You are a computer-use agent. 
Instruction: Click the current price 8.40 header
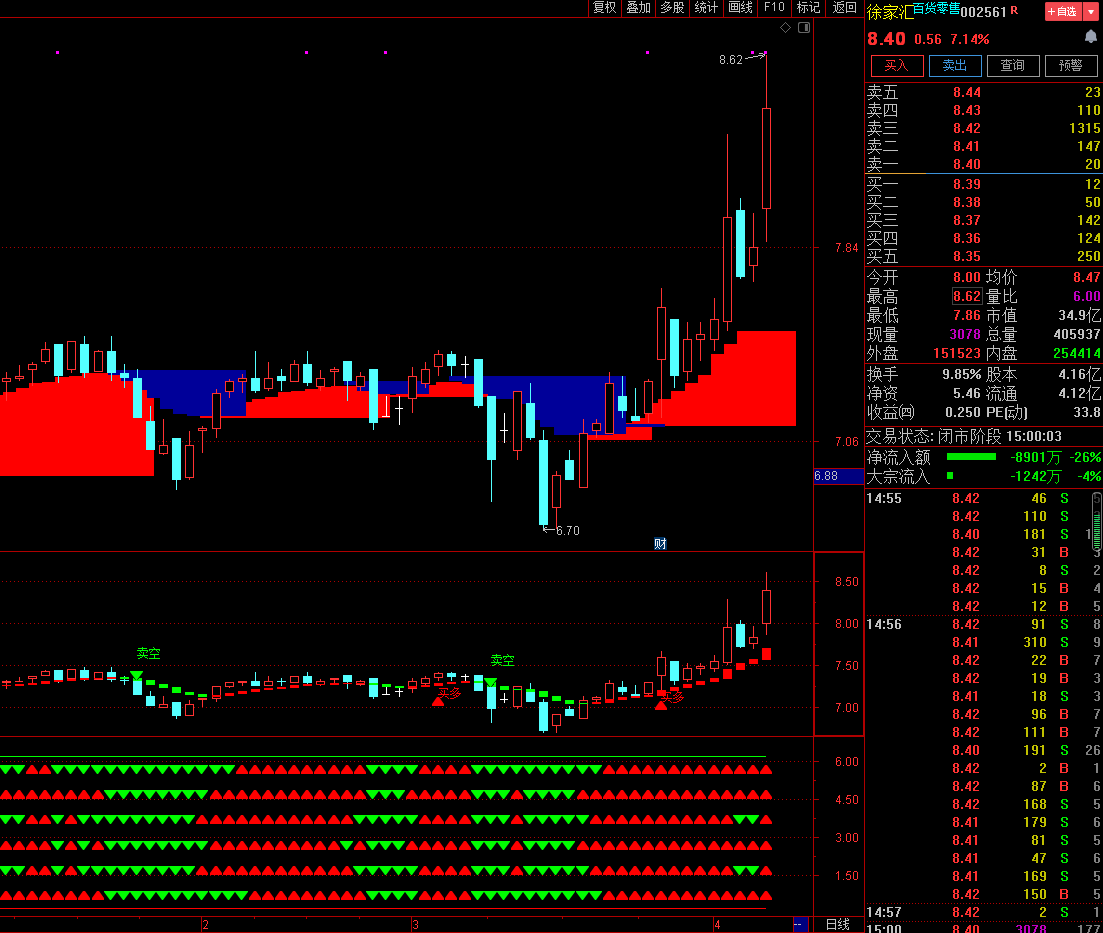coord(886,39)
